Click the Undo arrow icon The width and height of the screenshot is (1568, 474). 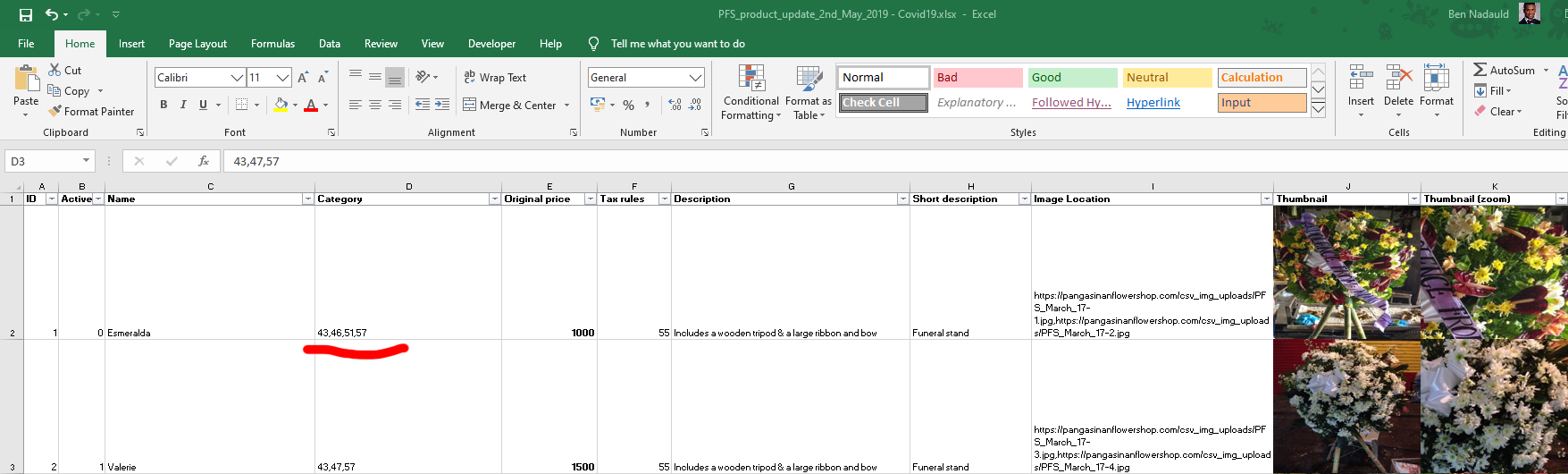[x=52, y=14]
